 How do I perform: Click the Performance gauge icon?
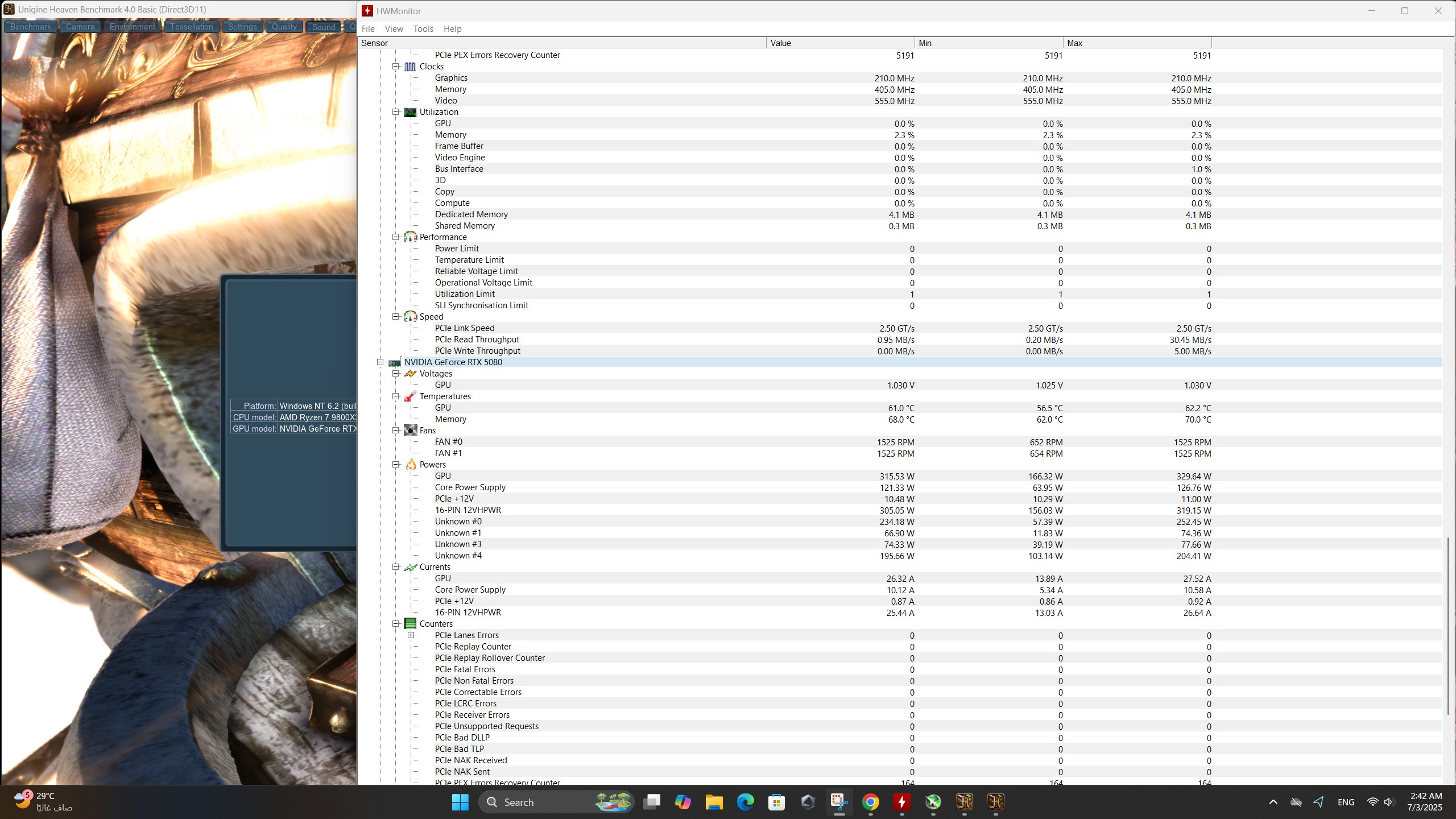pyautogui.click(x=410, y=237)
